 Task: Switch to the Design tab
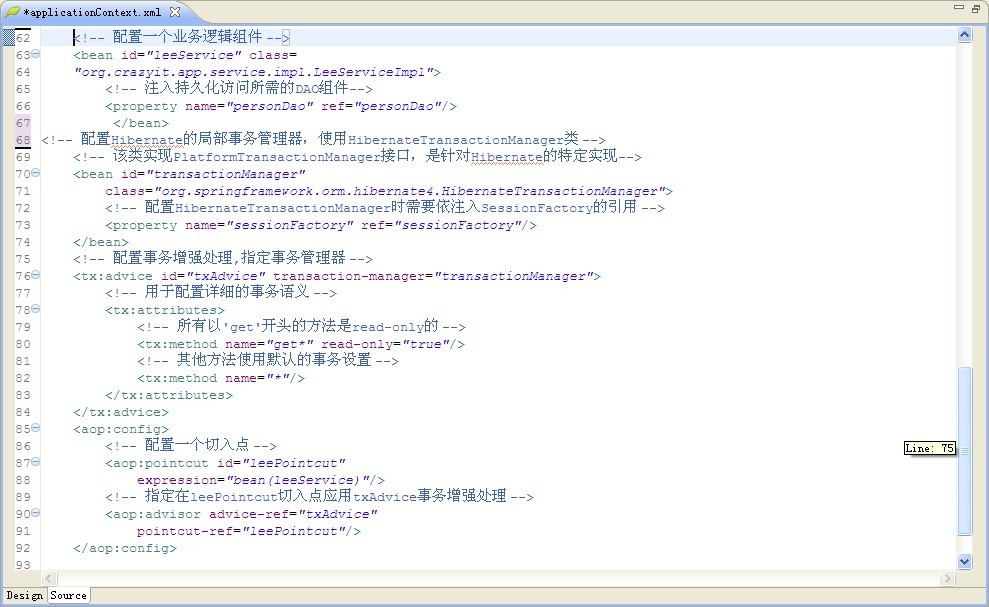click(x=23, y=595)
